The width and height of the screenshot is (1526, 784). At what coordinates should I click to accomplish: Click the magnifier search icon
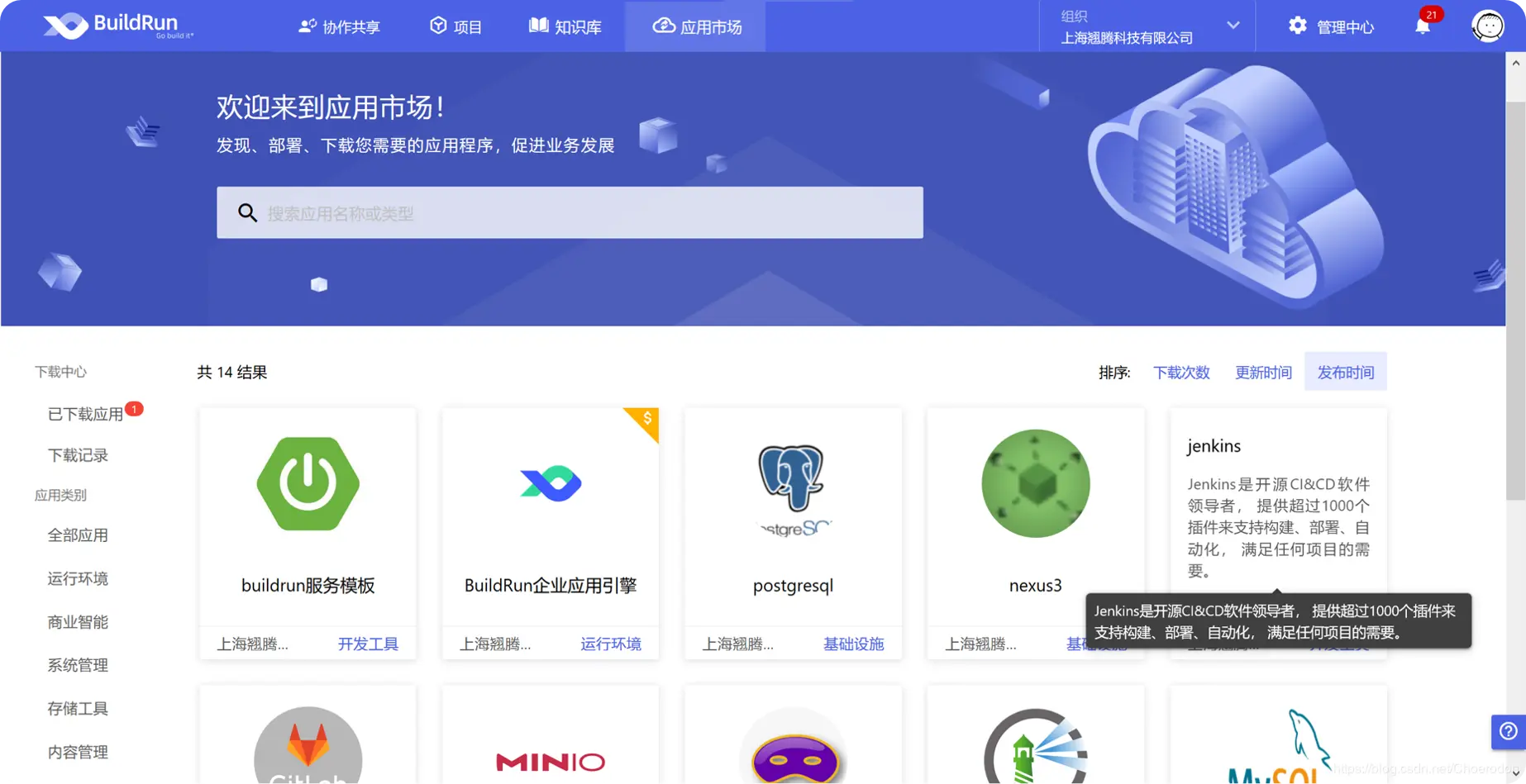[x=247, y=213]
